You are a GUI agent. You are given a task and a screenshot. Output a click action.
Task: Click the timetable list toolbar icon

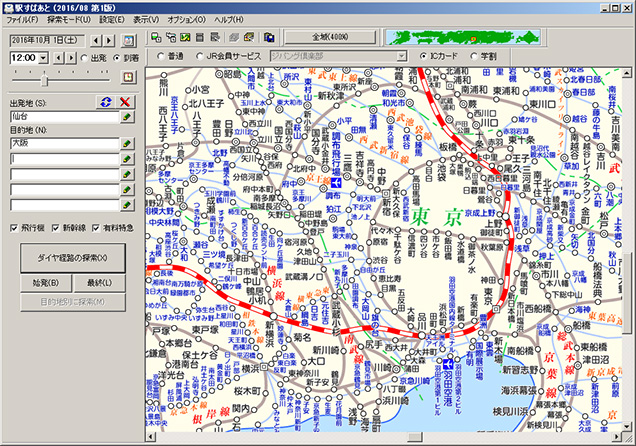coord(200,37)
